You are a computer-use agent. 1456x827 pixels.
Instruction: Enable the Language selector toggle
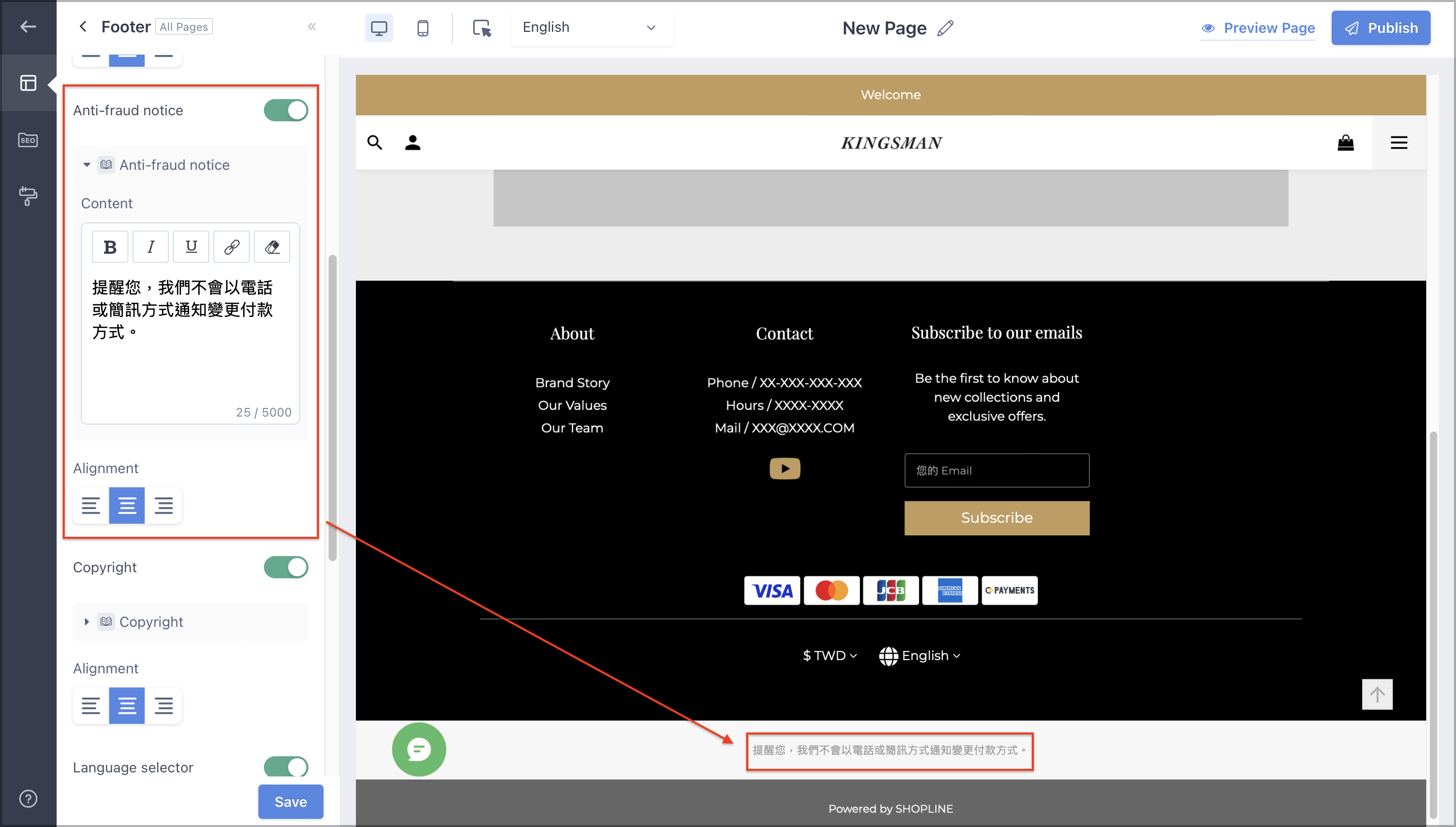(x=287, y=767)
